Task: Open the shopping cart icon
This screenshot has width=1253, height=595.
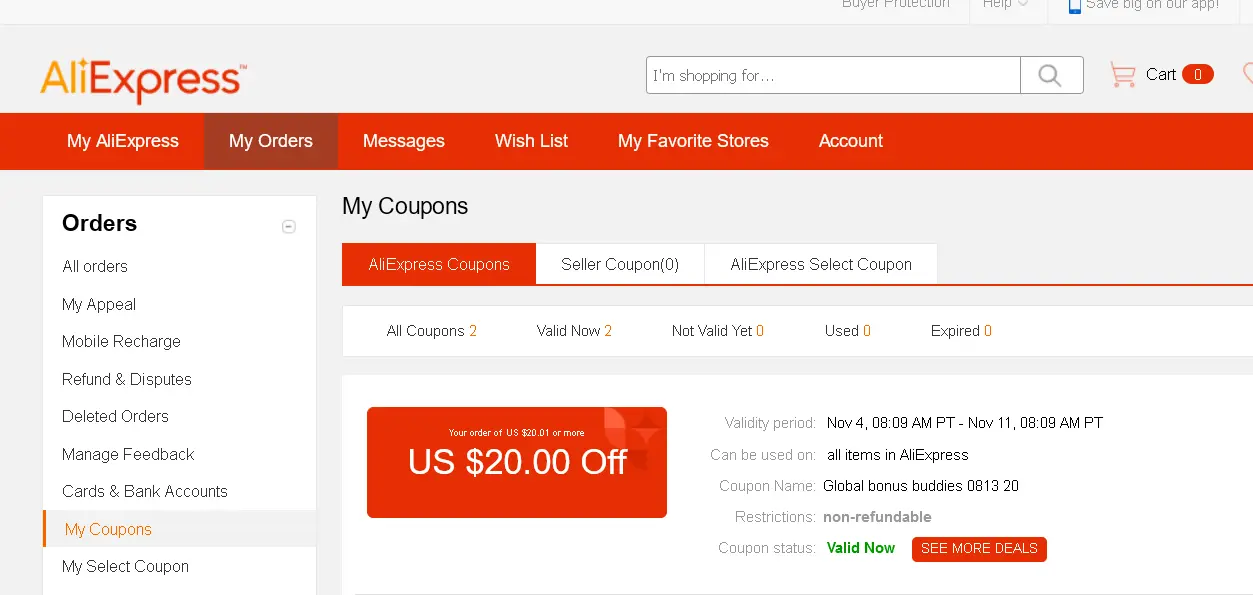Action: [1123, 75]
